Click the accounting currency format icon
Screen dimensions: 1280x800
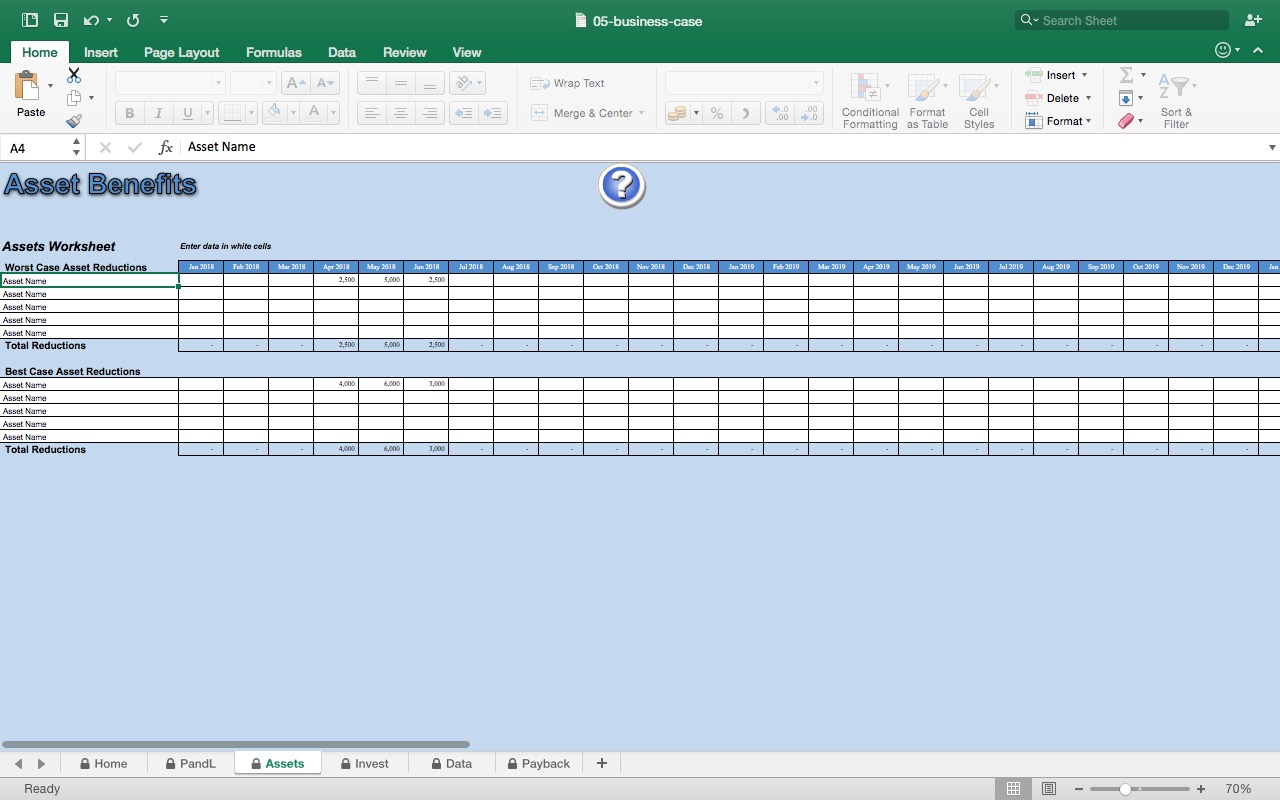pos(677,113)
